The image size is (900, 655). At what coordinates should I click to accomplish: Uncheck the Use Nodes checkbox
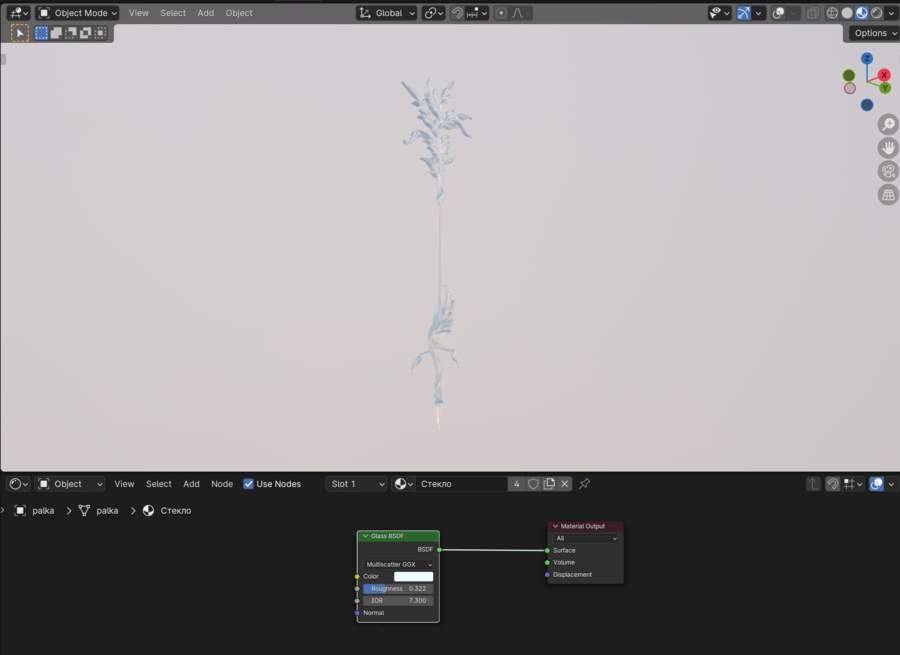click(249, 484)
